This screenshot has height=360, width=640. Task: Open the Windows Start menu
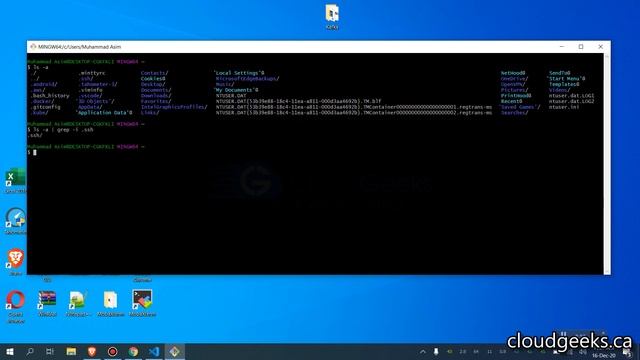point(10,351)
